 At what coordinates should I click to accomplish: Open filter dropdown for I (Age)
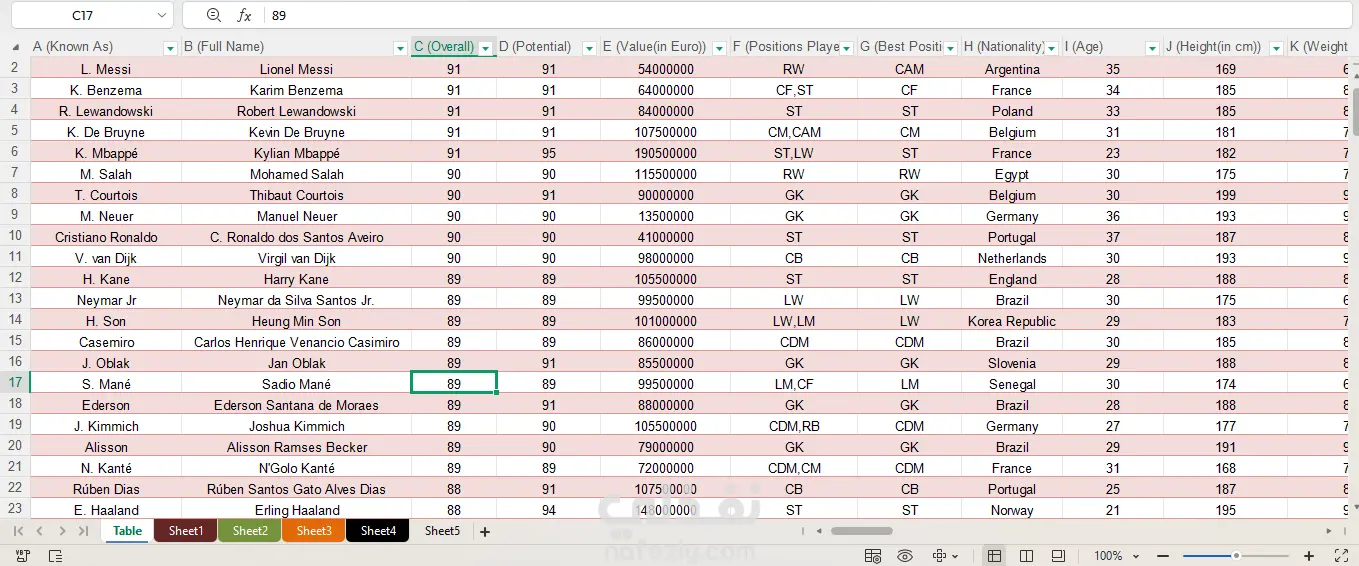click(x=1152, y=48)
